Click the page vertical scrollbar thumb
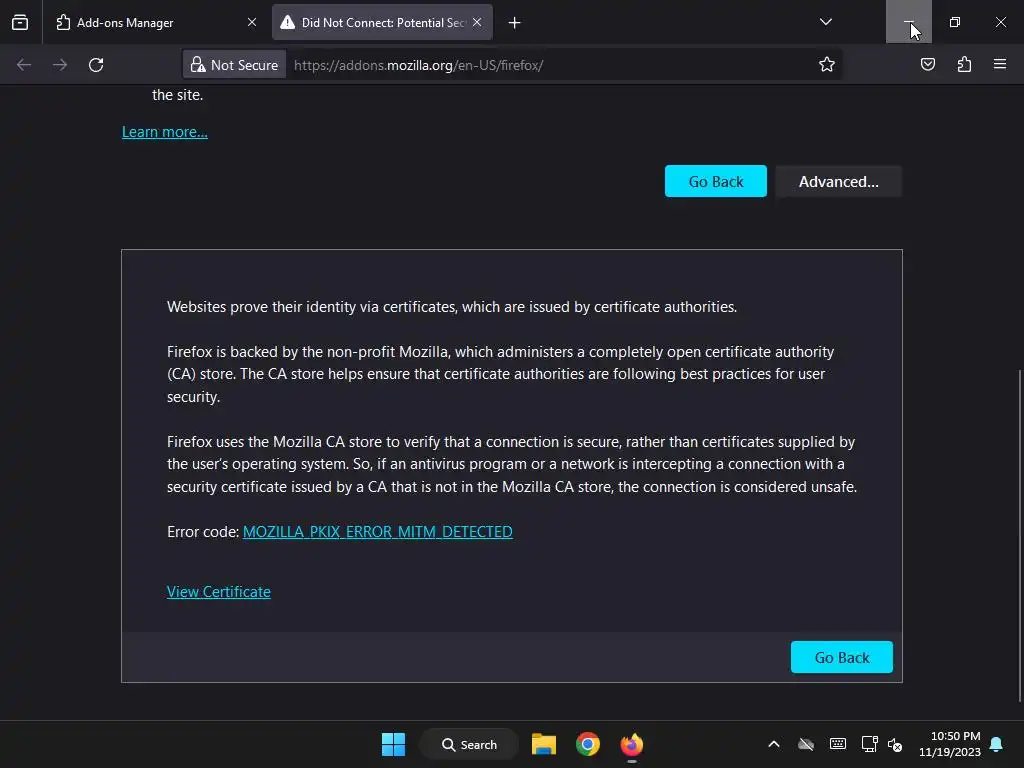 [1020, 536]
